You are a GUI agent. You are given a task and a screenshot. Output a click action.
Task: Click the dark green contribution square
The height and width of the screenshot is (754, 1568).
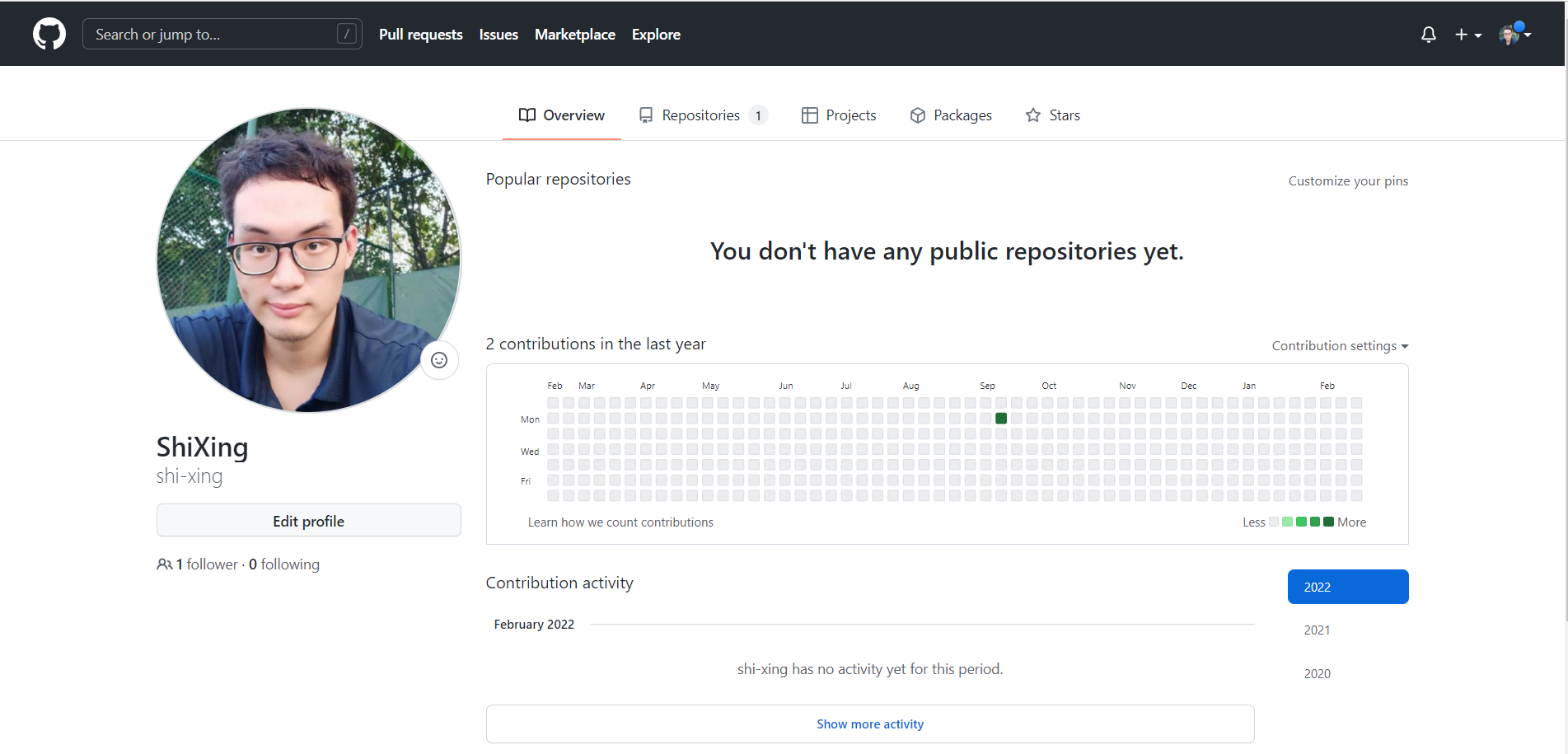click(x=1001, y=419)
